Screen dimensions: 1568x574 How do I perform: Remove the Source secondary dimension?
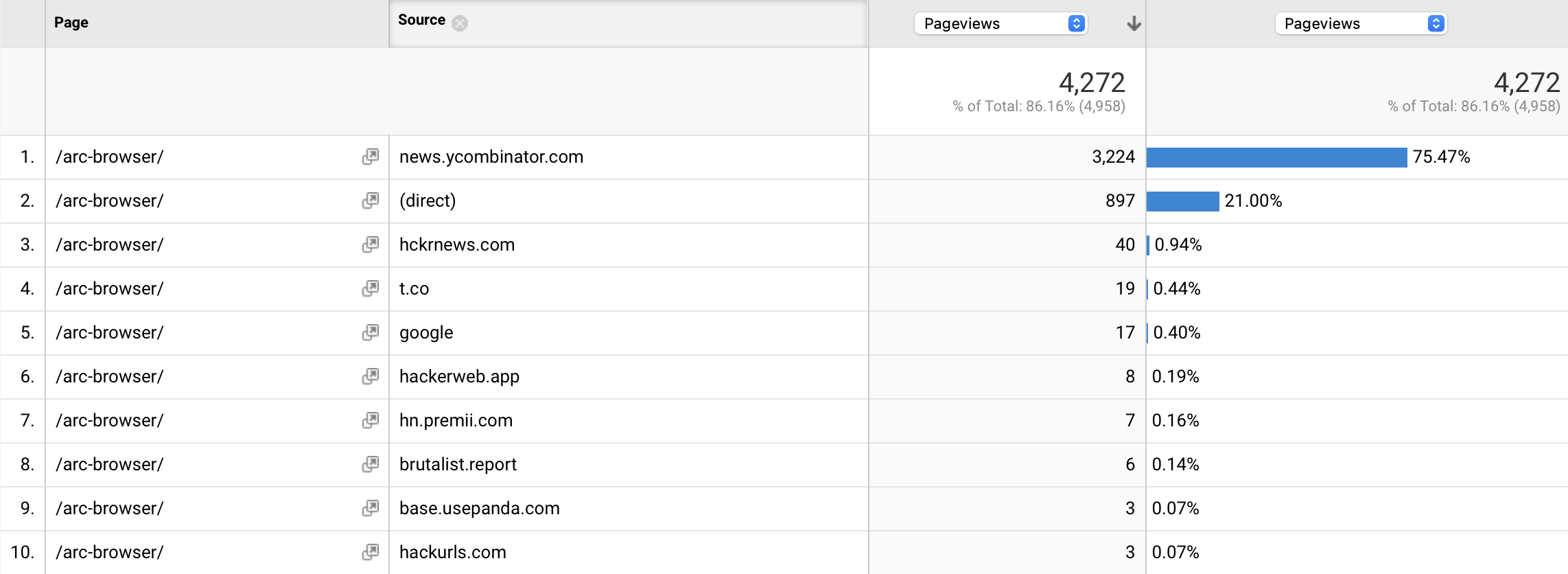pyautogui.click(x=460, y=23)
